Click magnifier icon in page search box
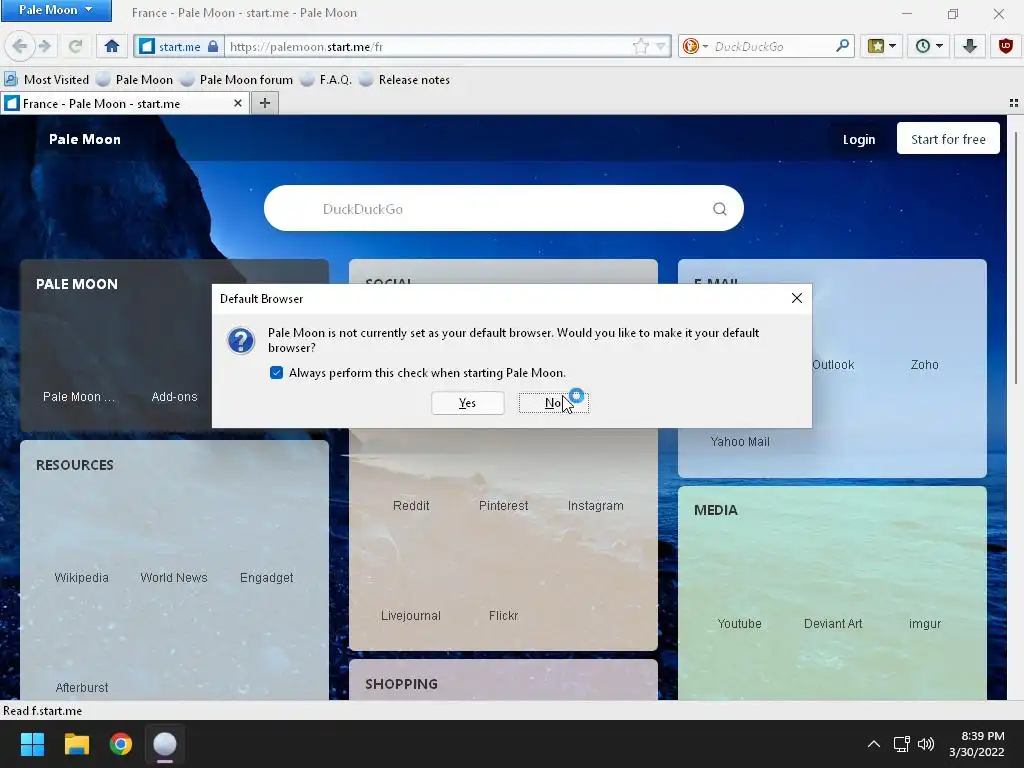Viewport: 1024px width, 768px height. point(720,209)
